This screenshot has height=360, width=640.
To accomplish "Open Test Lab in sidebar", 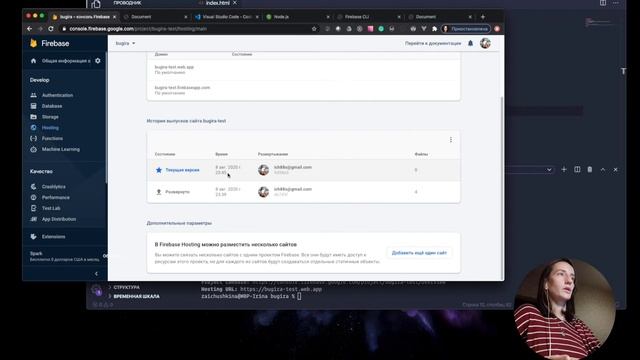I will (x=51, y=208).
